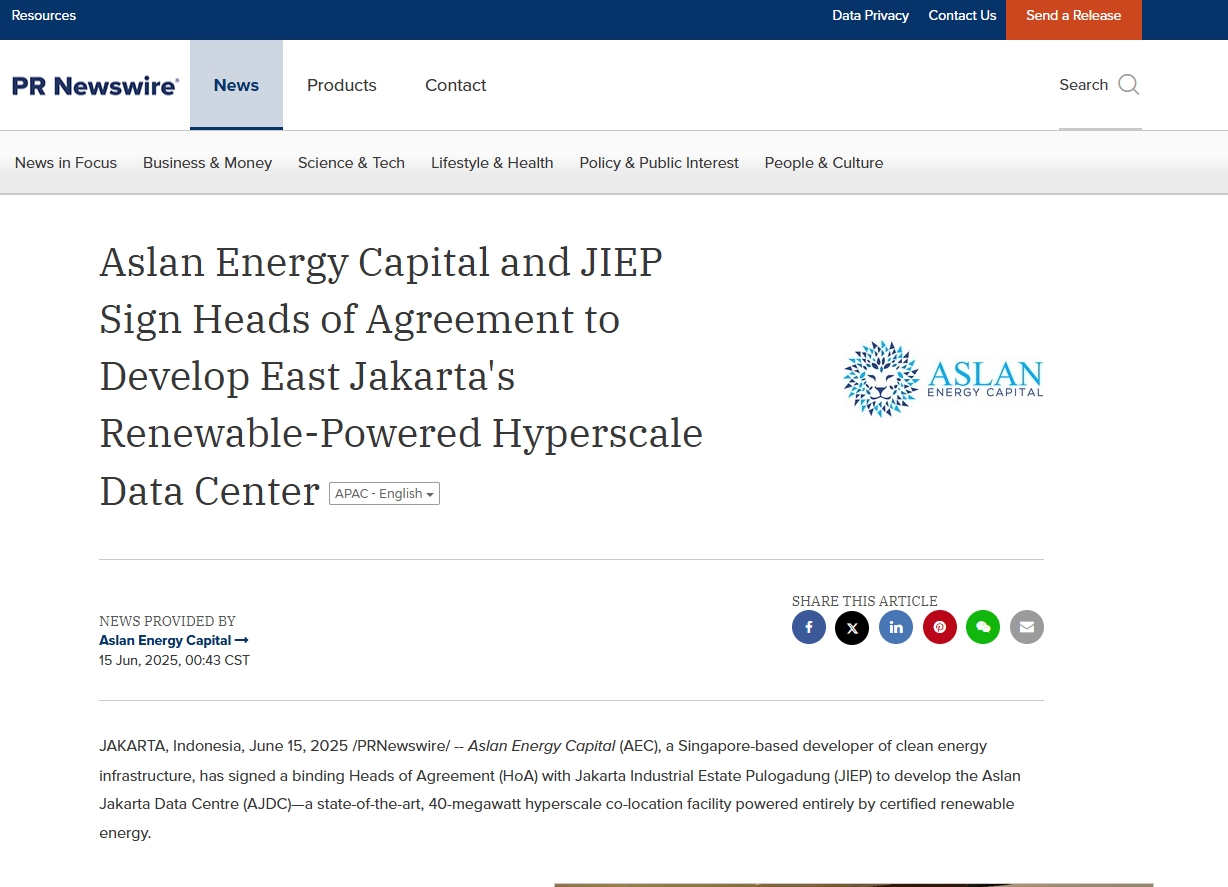Open the Resources link
This screenshot has width=1228, height=887.
[x=44, y=15]
